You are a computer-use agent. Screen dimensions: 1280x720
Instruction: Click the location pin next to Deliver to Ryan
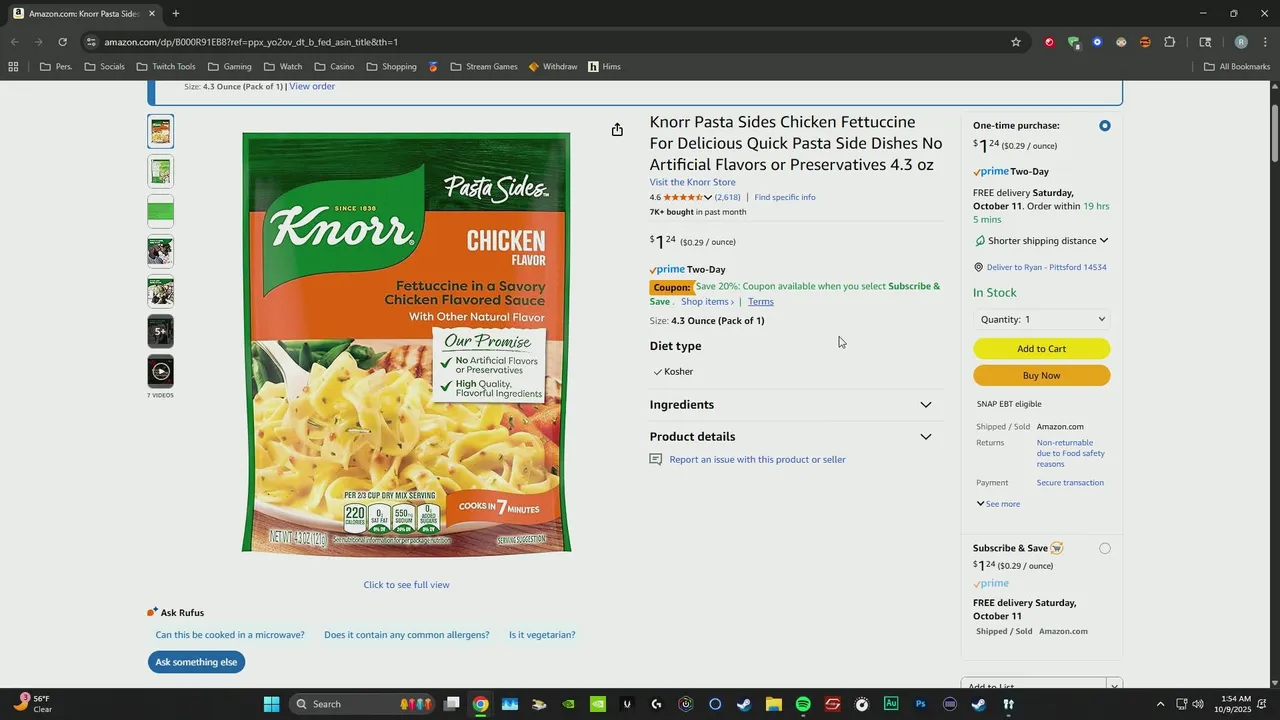click(978, 267)
